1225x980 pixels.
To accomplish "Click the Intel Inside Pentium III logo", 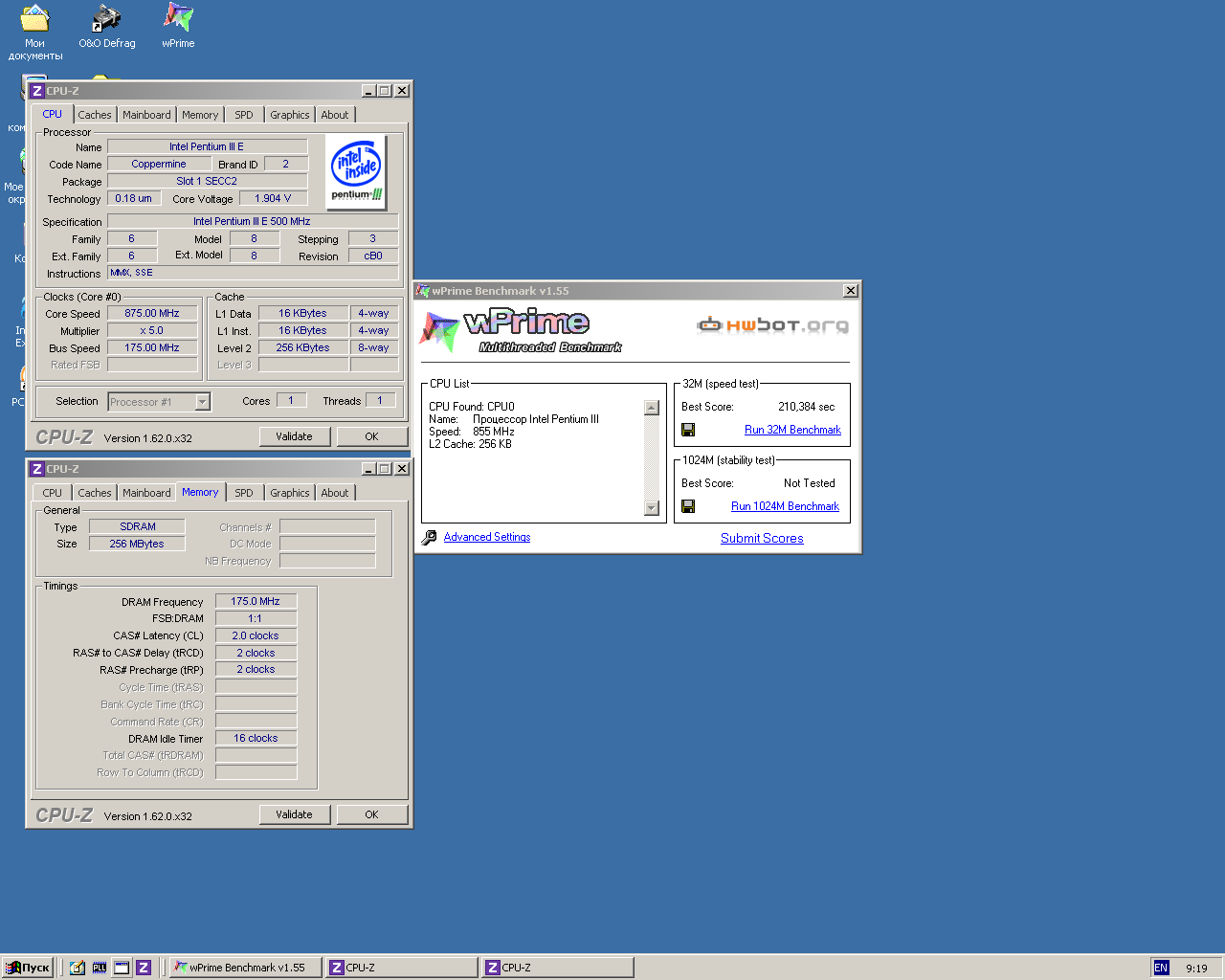I will tap(356, 171).
